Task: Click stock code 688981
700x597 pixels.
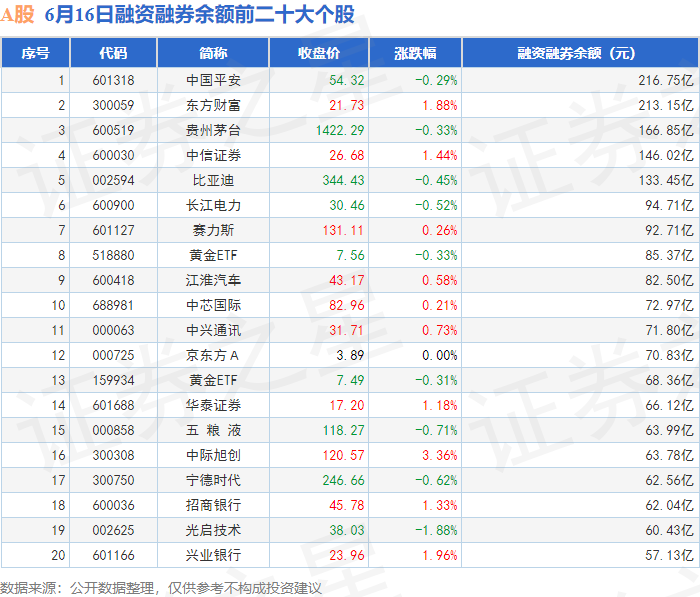Action: tap(113, 305)
